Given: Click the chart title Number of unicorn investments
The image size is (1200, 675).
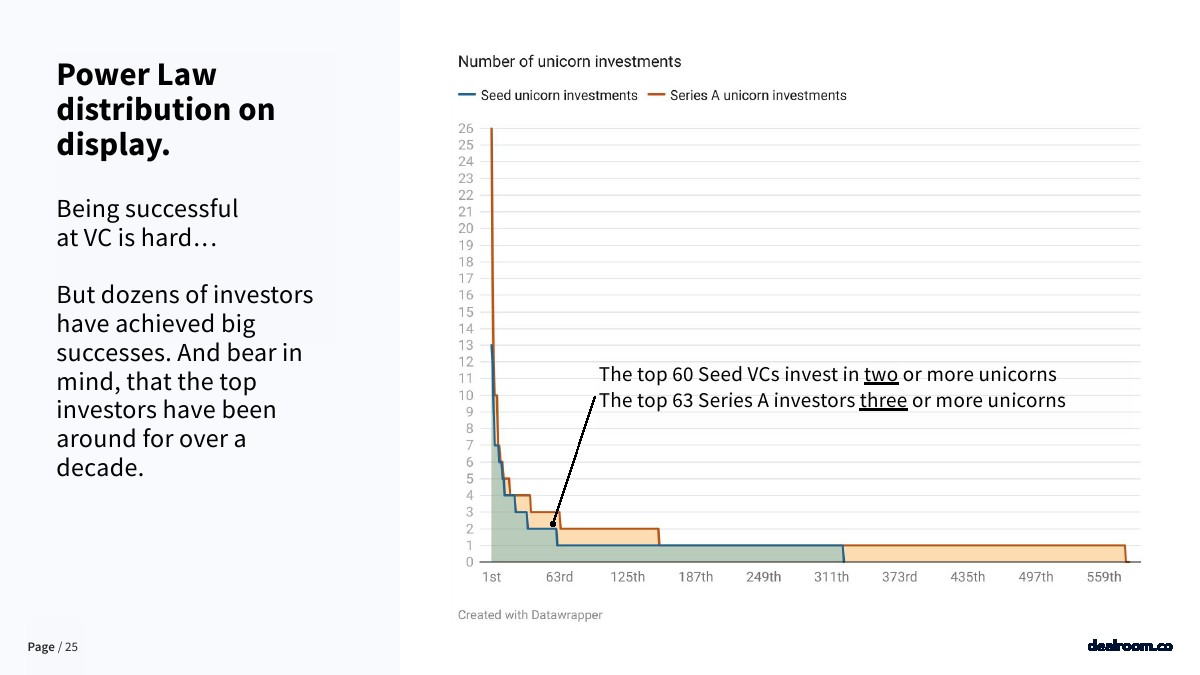Looking at the screenshot, I should 569,62.
